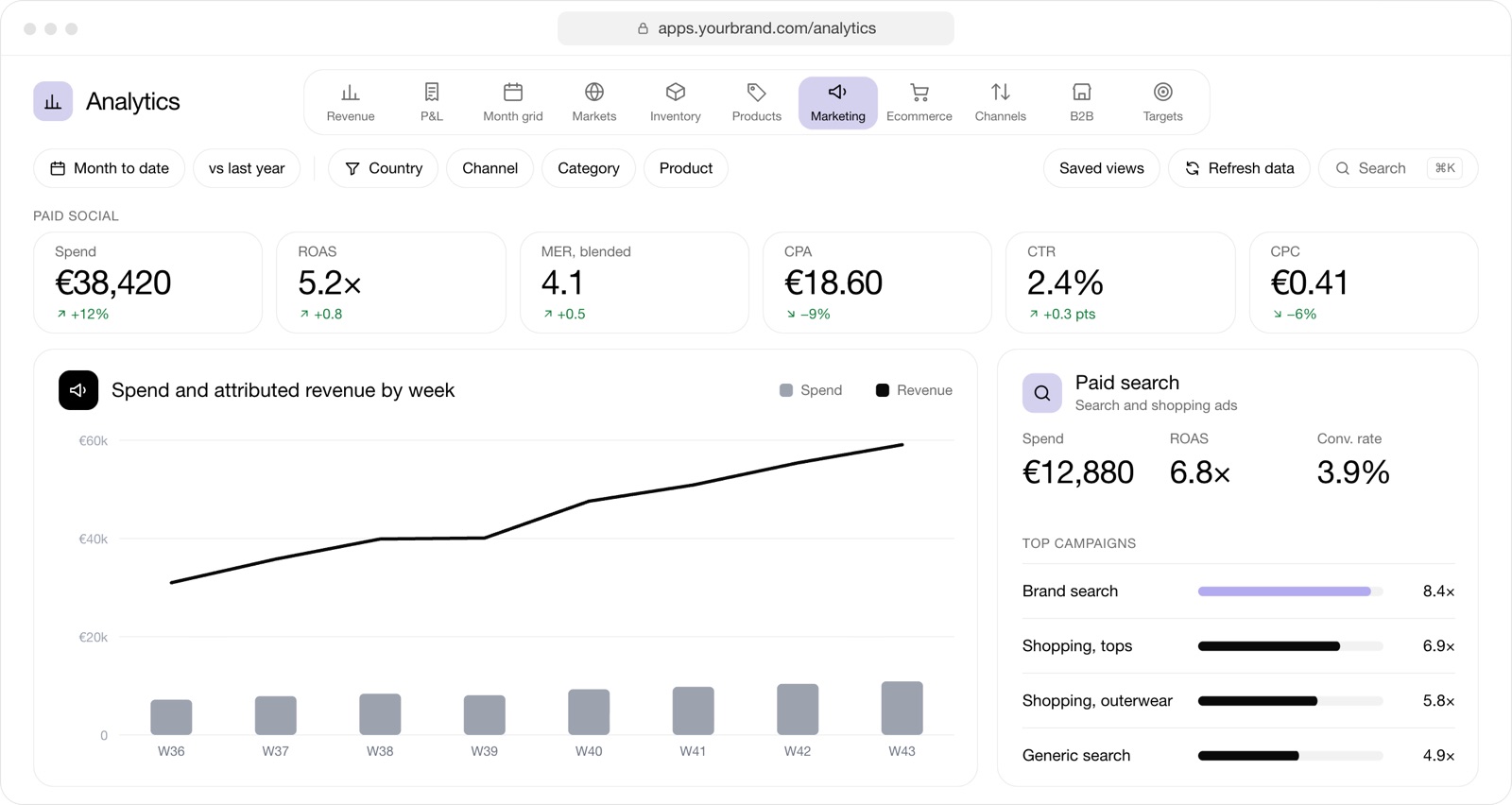
Task: Change the vs last year comparison
Action: (247, 168)
